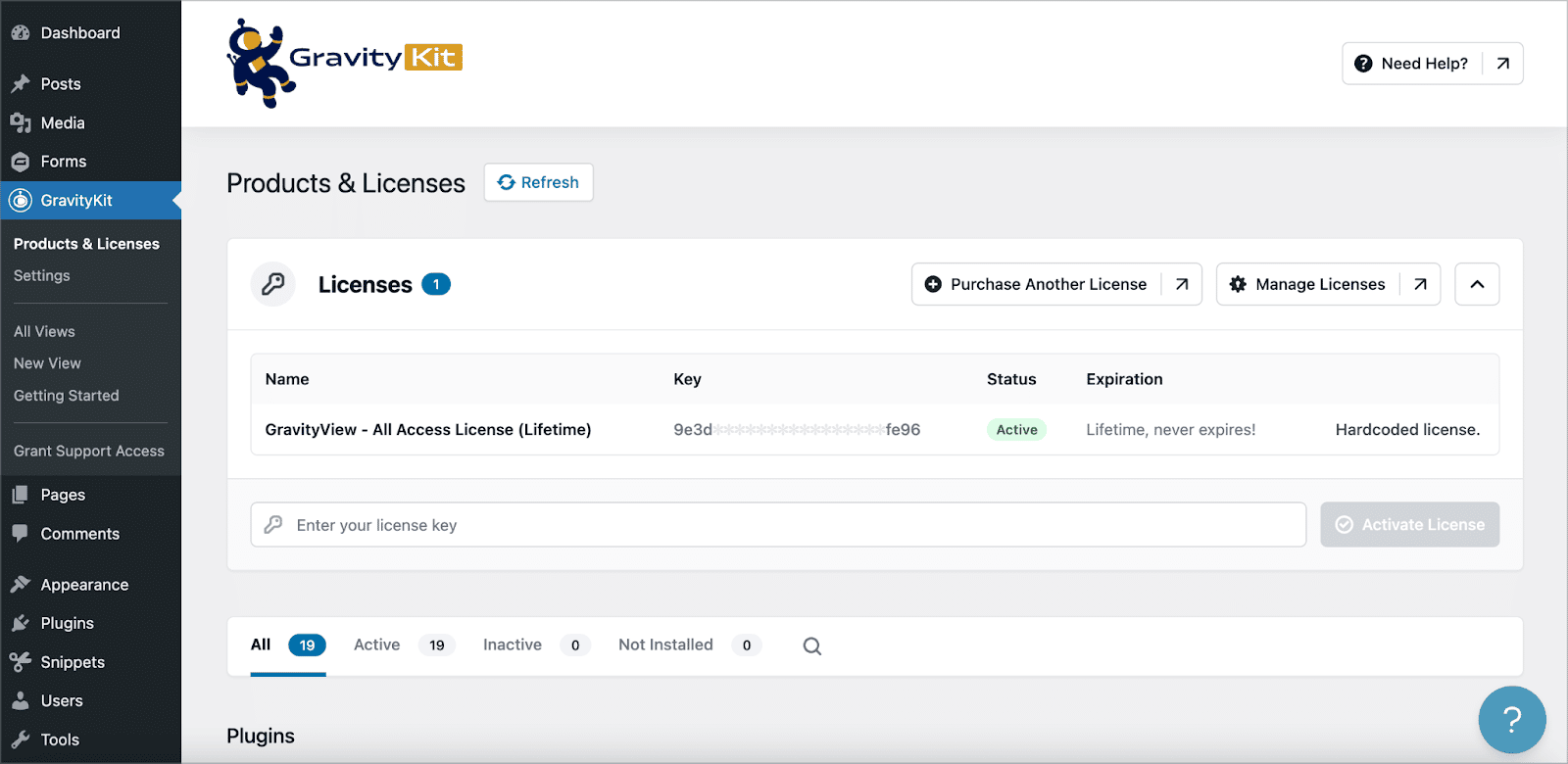Click Purchase Another License button
The height and width of the screenshot is (764, 1568).
pyautogui.click(x=1056, y=284)
